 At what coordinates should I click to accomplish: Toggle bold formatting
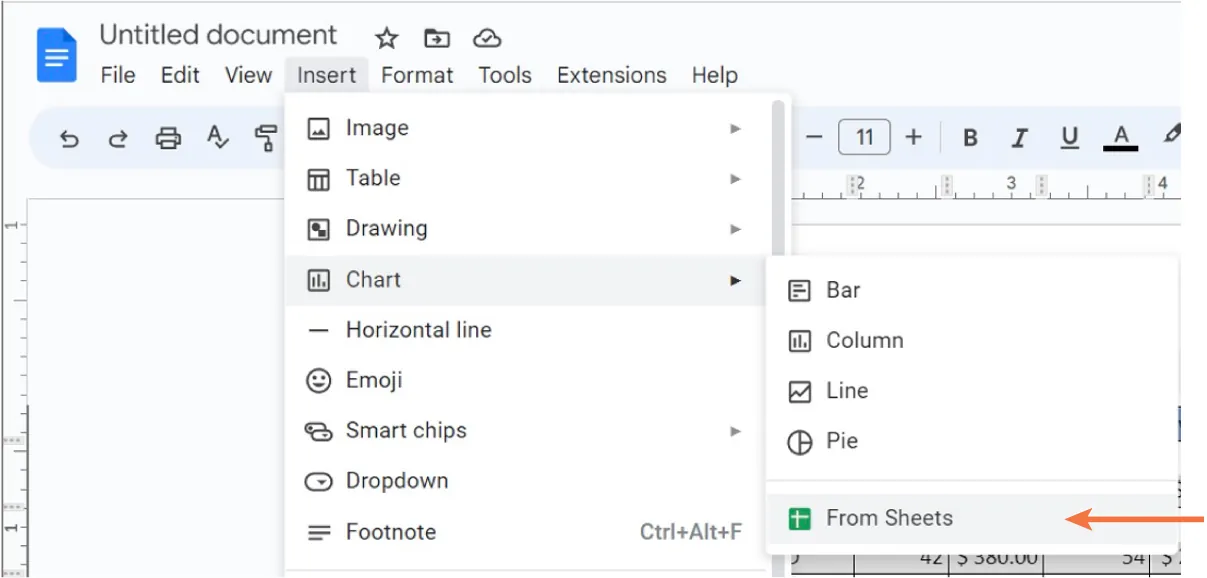(x=969, y=137)
